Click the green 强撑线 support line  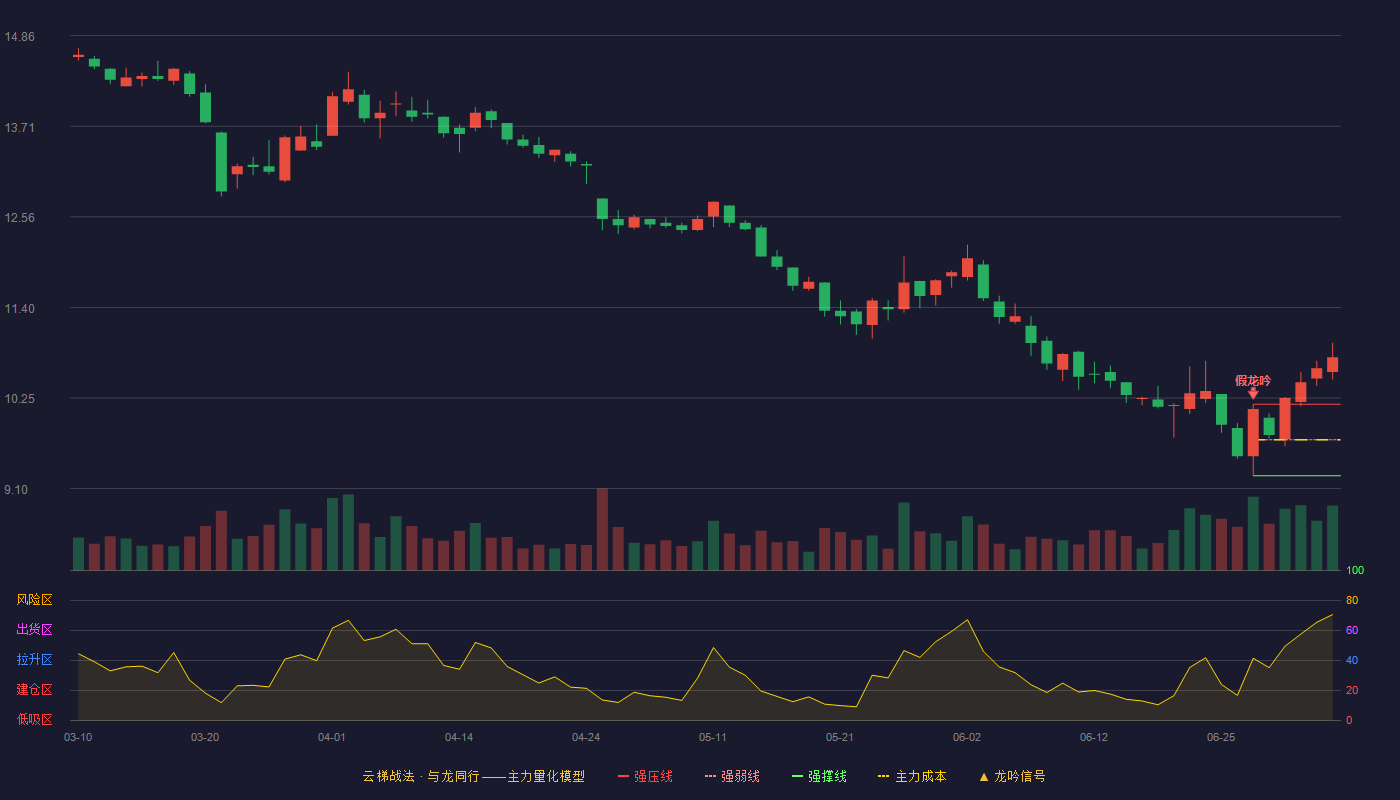(x=1296, y=475)
